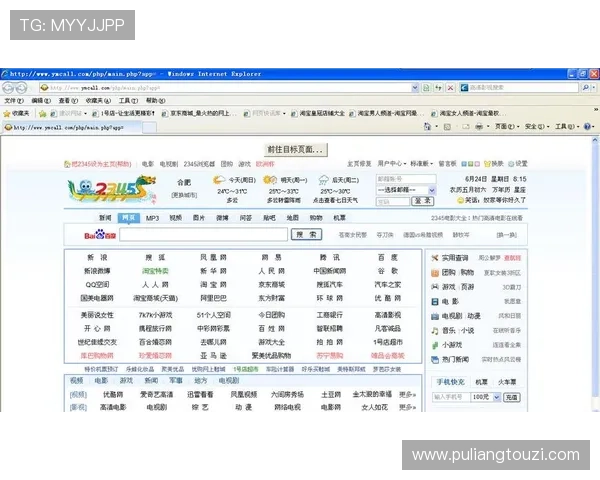Select the 火车票 tab
The image size is (600, 480).
point(507,382)
